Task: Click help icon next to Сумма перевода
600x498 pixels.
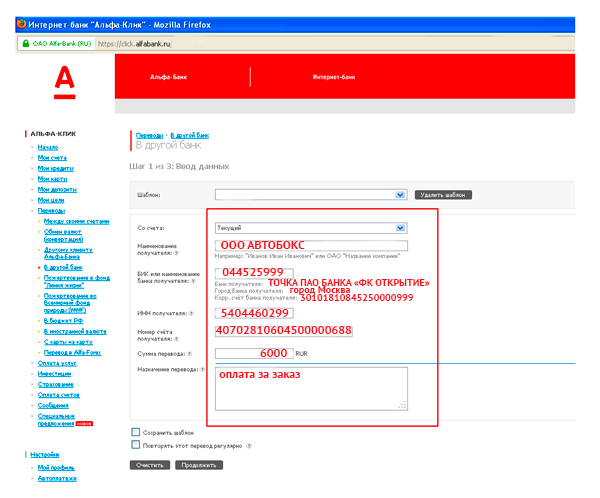Action: (x=189, y=354)
